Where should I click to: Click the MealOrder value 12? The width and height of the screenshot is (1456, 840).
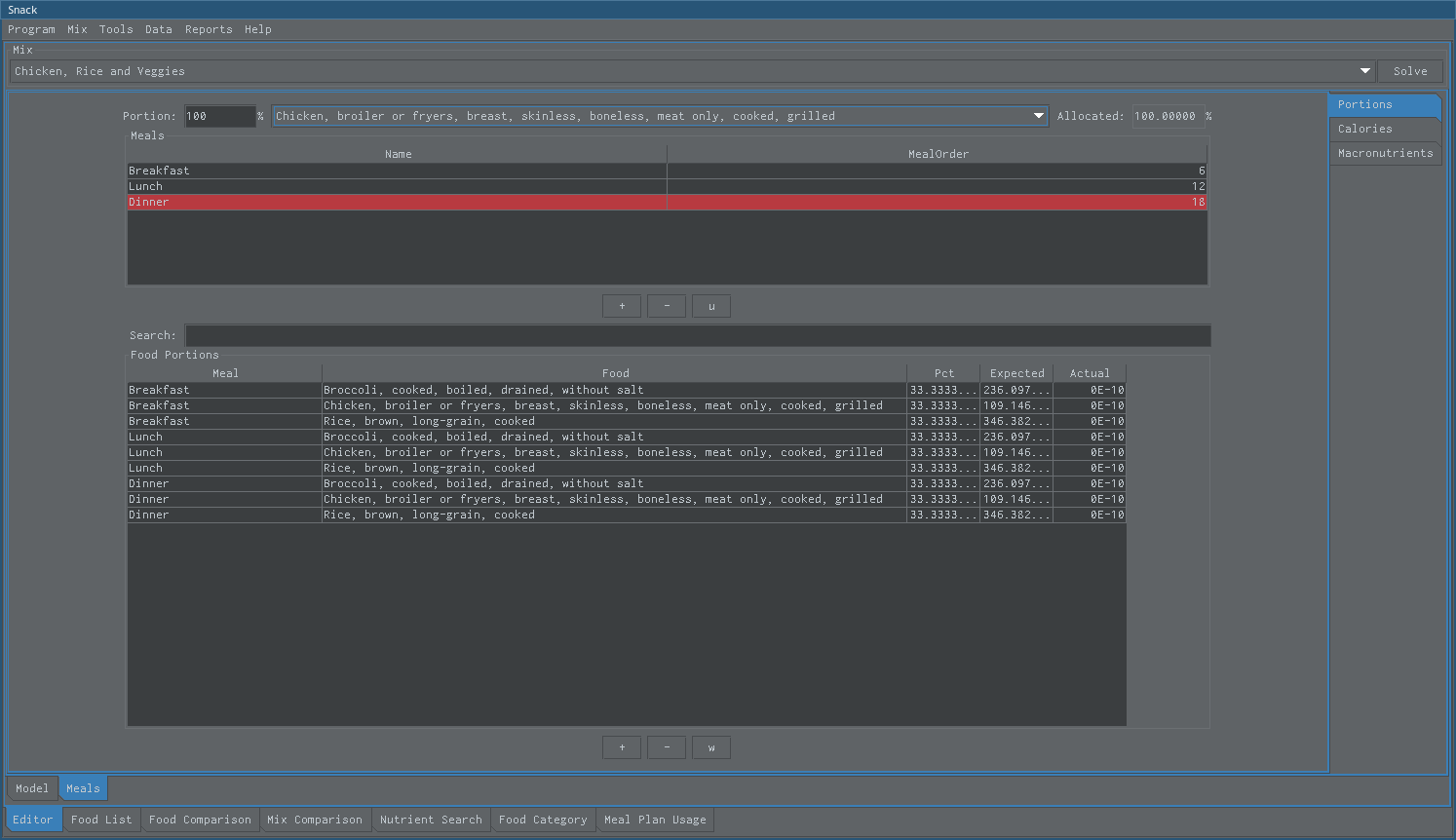coord(938,186)
